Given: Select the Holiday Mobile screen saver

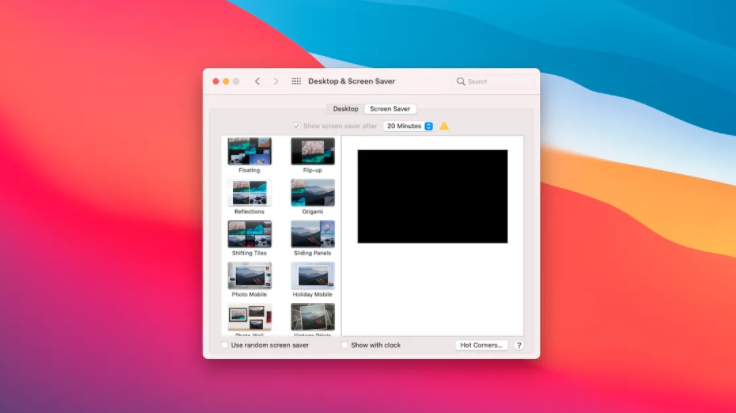Looking at the screenshot, I should pos(313,275).
